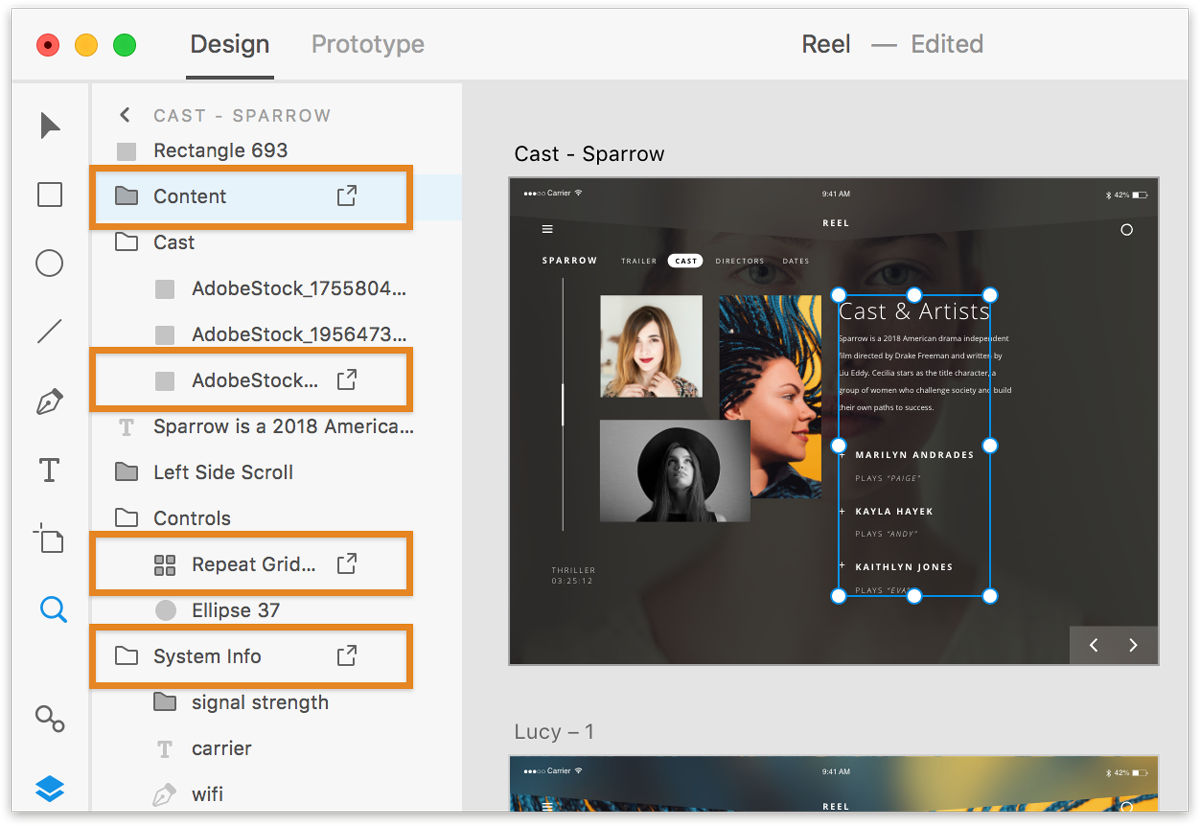Click the KAITHLYN JONES cast name

click(x=904, y=567)
